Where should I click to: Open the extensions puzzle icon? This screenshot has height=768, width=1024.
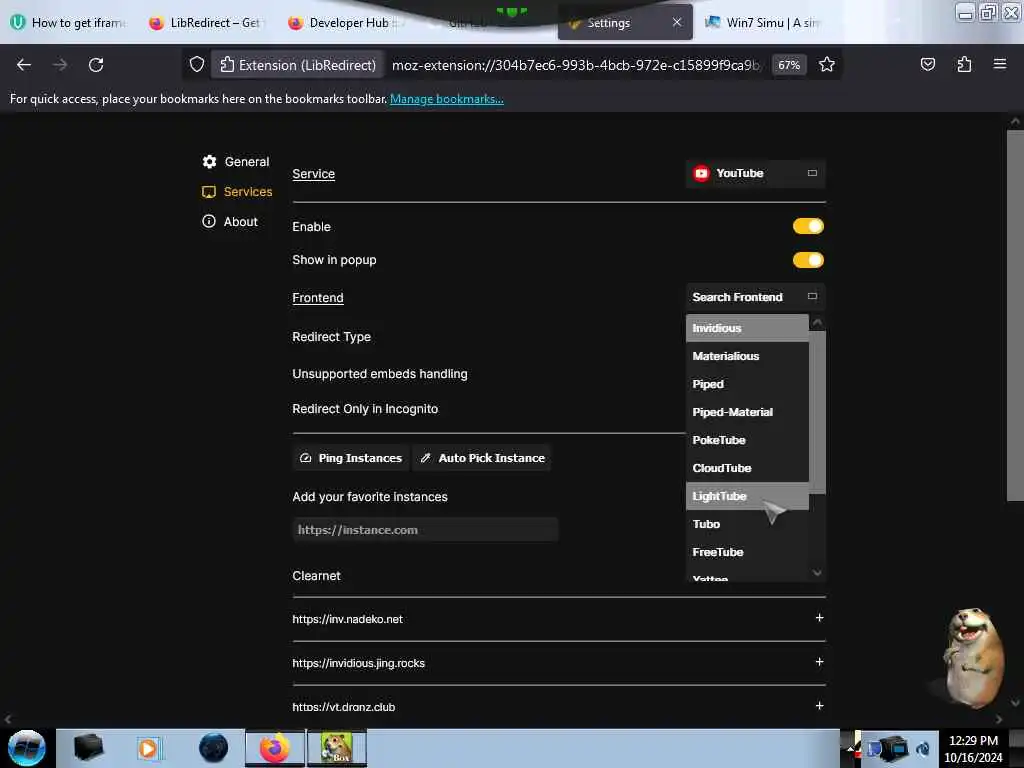point(964,65)
